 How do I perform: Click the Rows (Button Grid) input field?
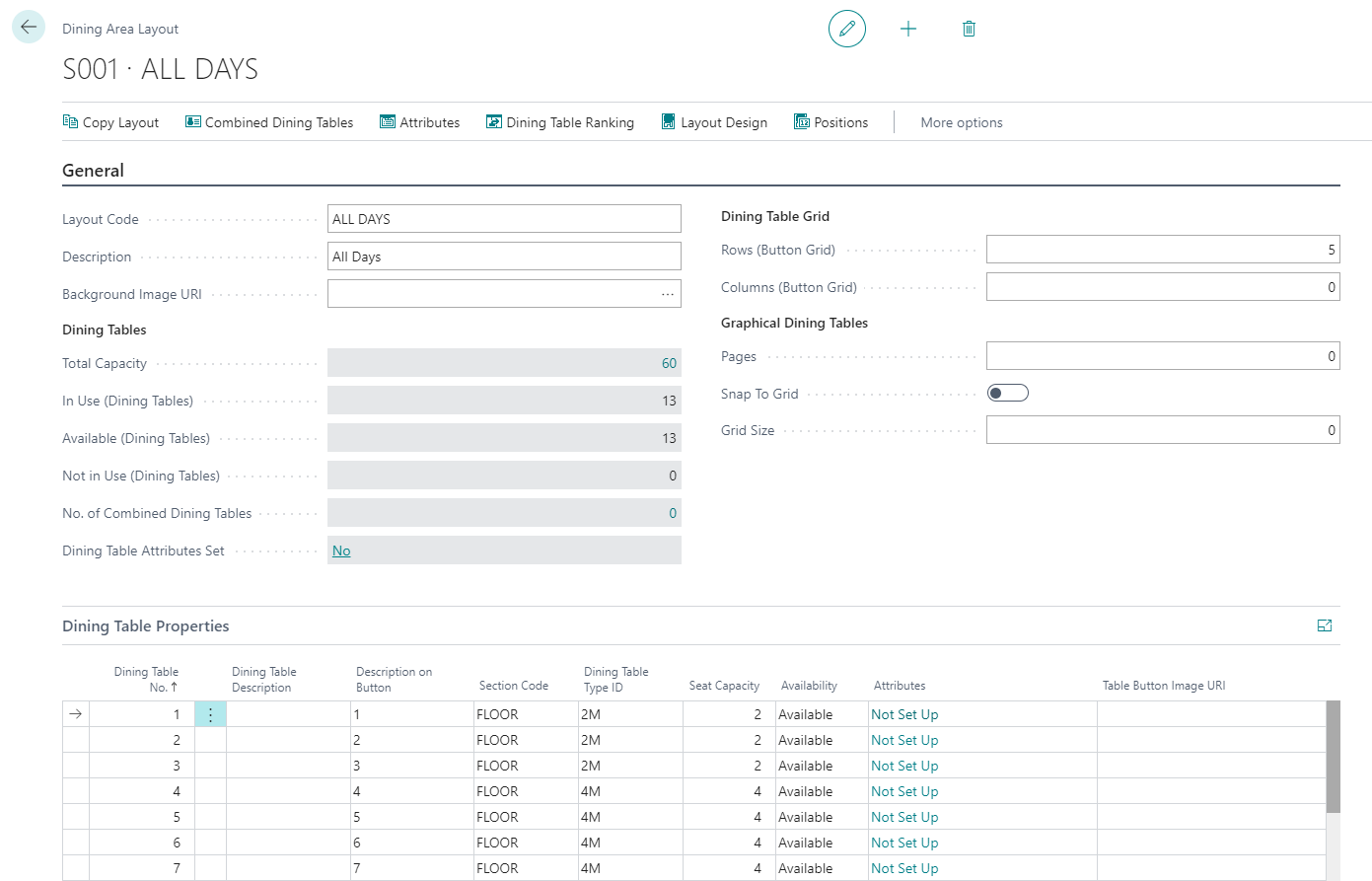[1162, 250]
